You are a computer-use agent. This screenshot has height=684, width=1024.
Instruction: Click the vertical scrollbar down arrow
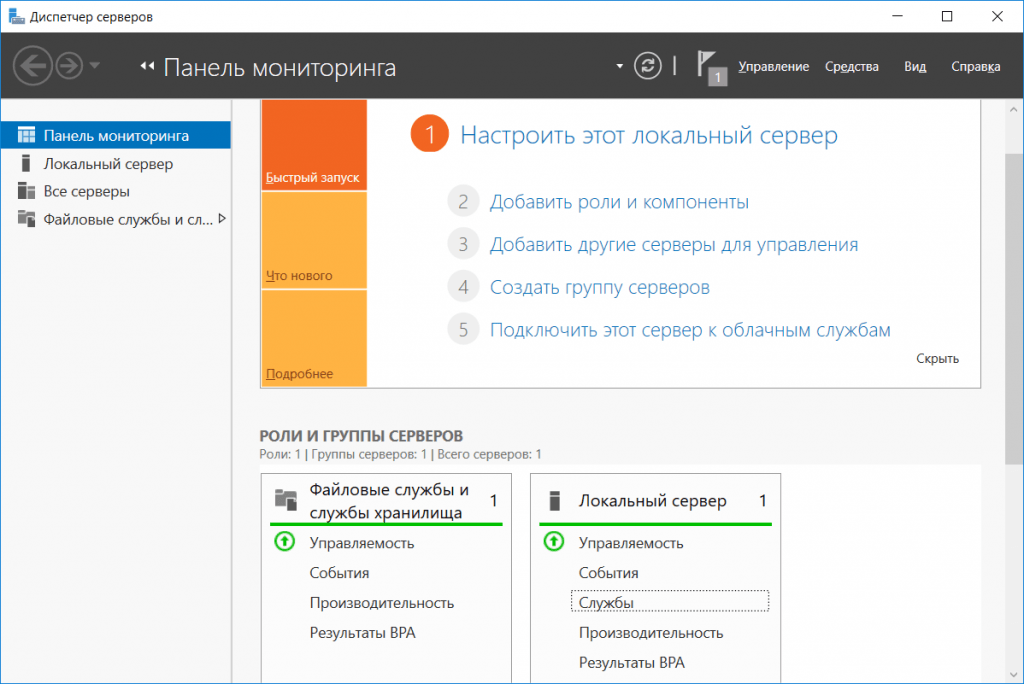point(1014,674)
